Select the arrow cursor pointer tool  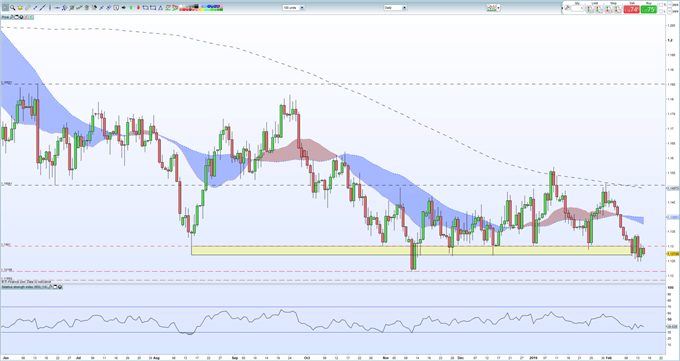tap(5, 7)
